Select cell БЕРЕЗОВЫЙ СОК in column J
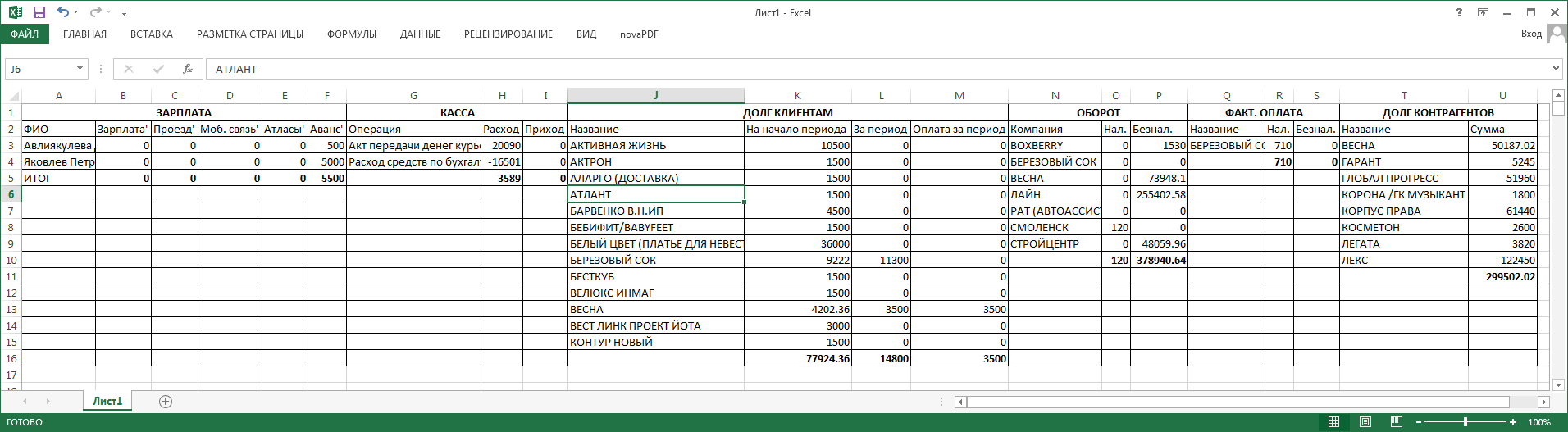The width and height of the screenshot is (1568, 432). [x=656, y=260]
